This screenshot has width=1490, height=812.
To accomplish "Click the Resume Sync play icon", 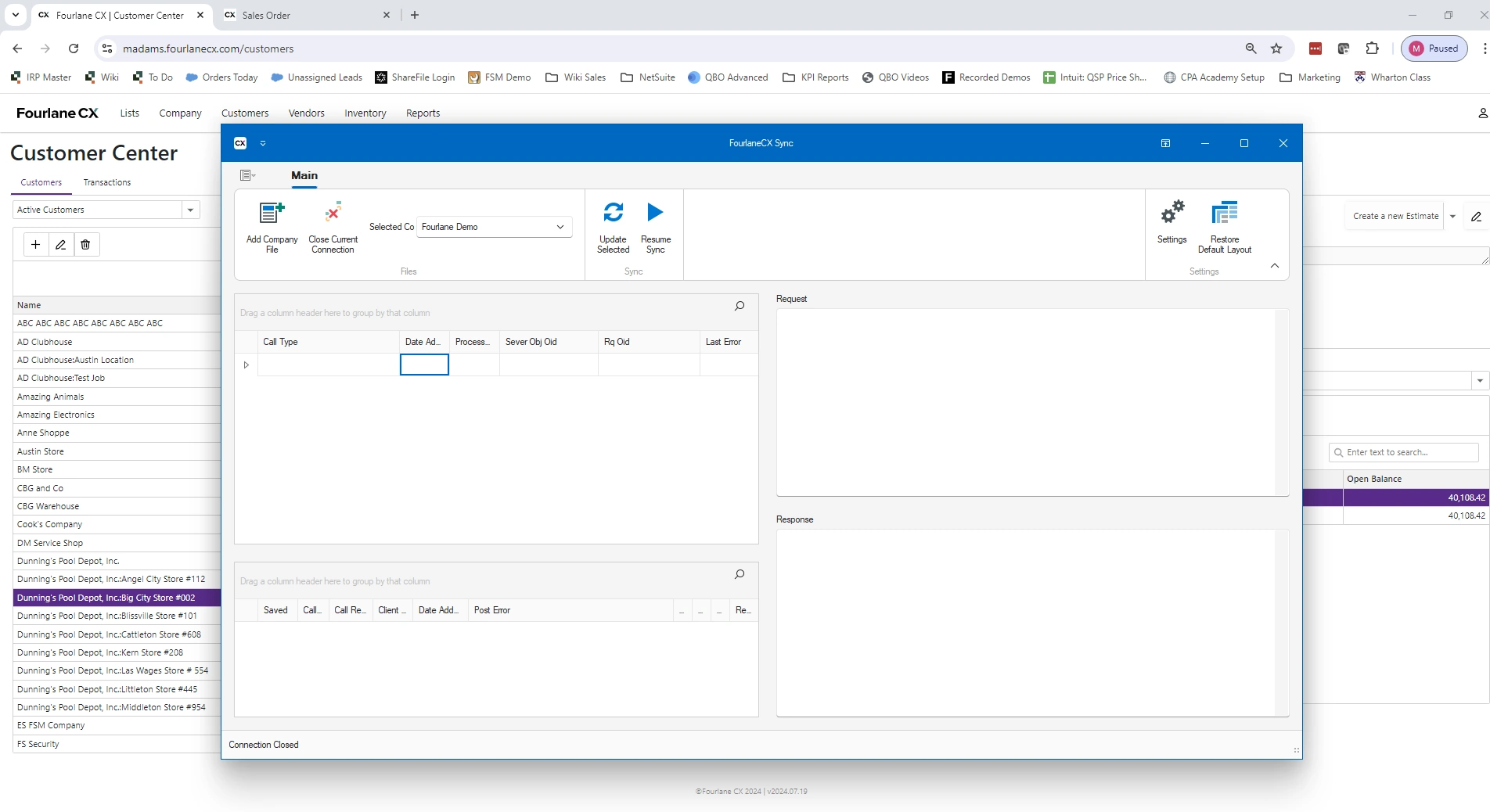I will (655, 212).
